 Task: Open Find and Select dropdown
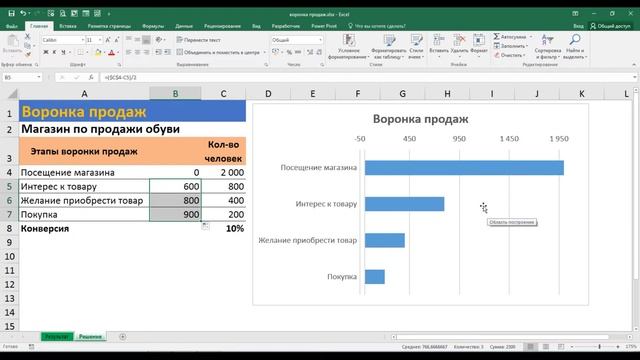575,47
